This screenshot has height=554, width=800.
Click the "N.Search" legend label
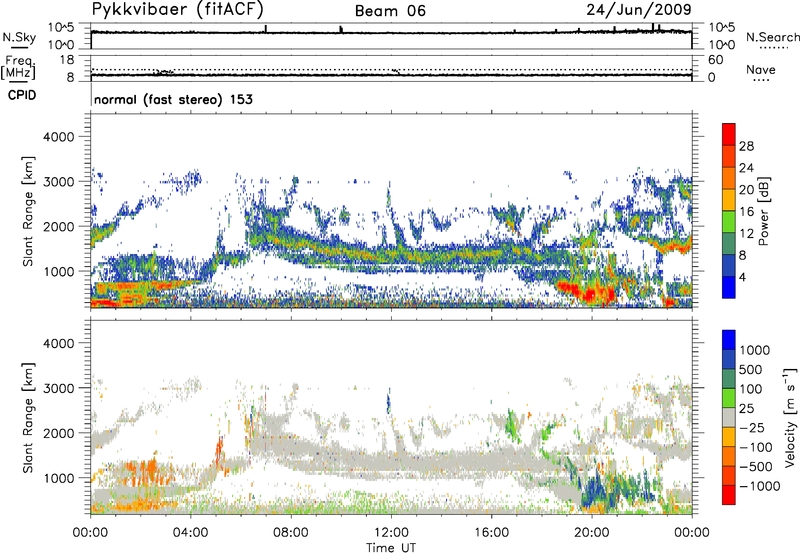point(772,37)
